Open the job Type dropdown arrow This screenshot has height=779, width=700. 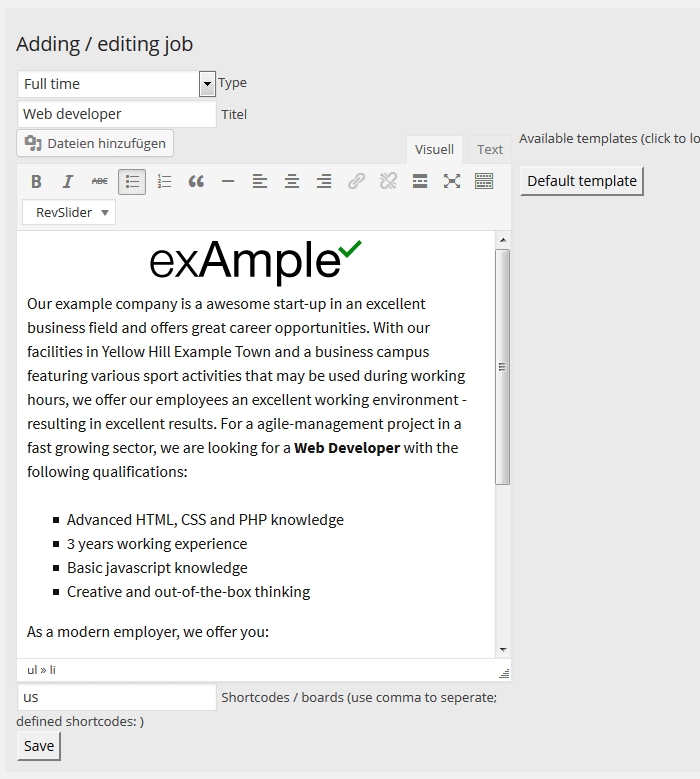tap(207, 84)
